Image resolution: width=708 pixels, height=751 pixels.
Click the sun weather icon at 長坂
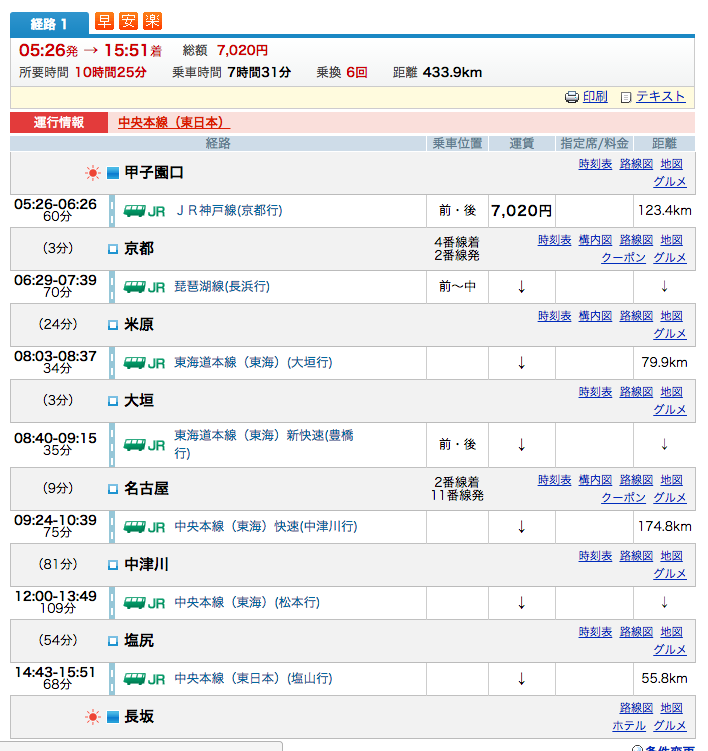92,717
